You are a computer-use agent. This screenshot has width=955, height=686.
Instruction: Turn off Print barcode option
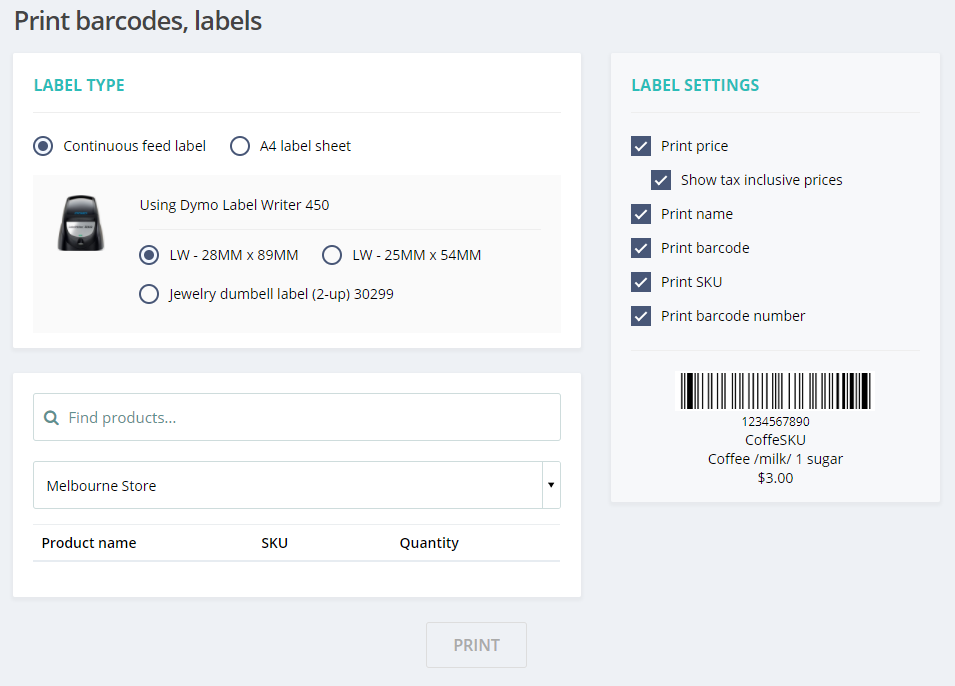pos(641,248)
